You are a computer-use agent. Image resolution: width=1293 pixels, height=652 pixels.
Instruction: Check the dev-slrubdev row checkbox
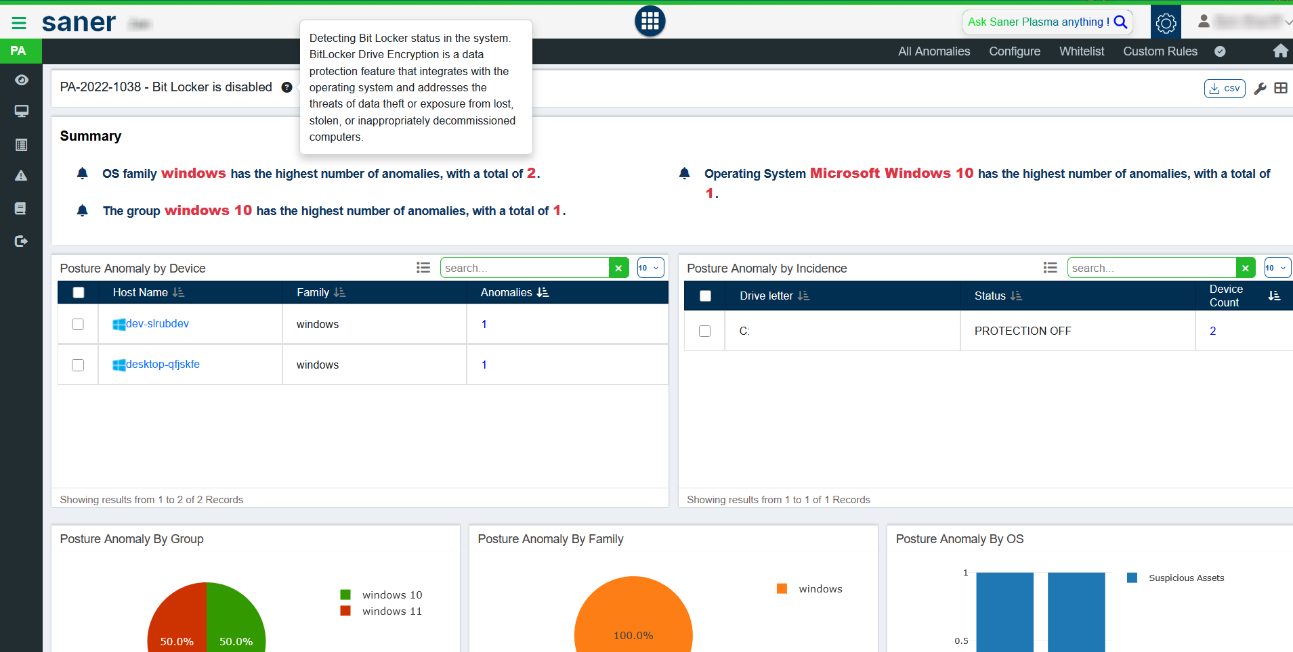[x=78, y=324]
